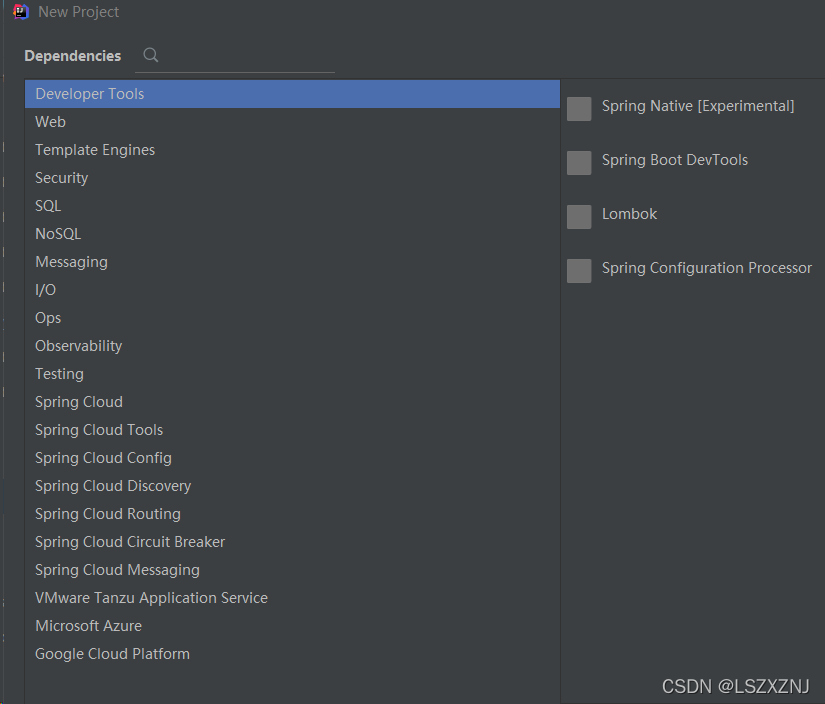825x704 pixels.
Task: Choose the I/O category
Action: 292,290
